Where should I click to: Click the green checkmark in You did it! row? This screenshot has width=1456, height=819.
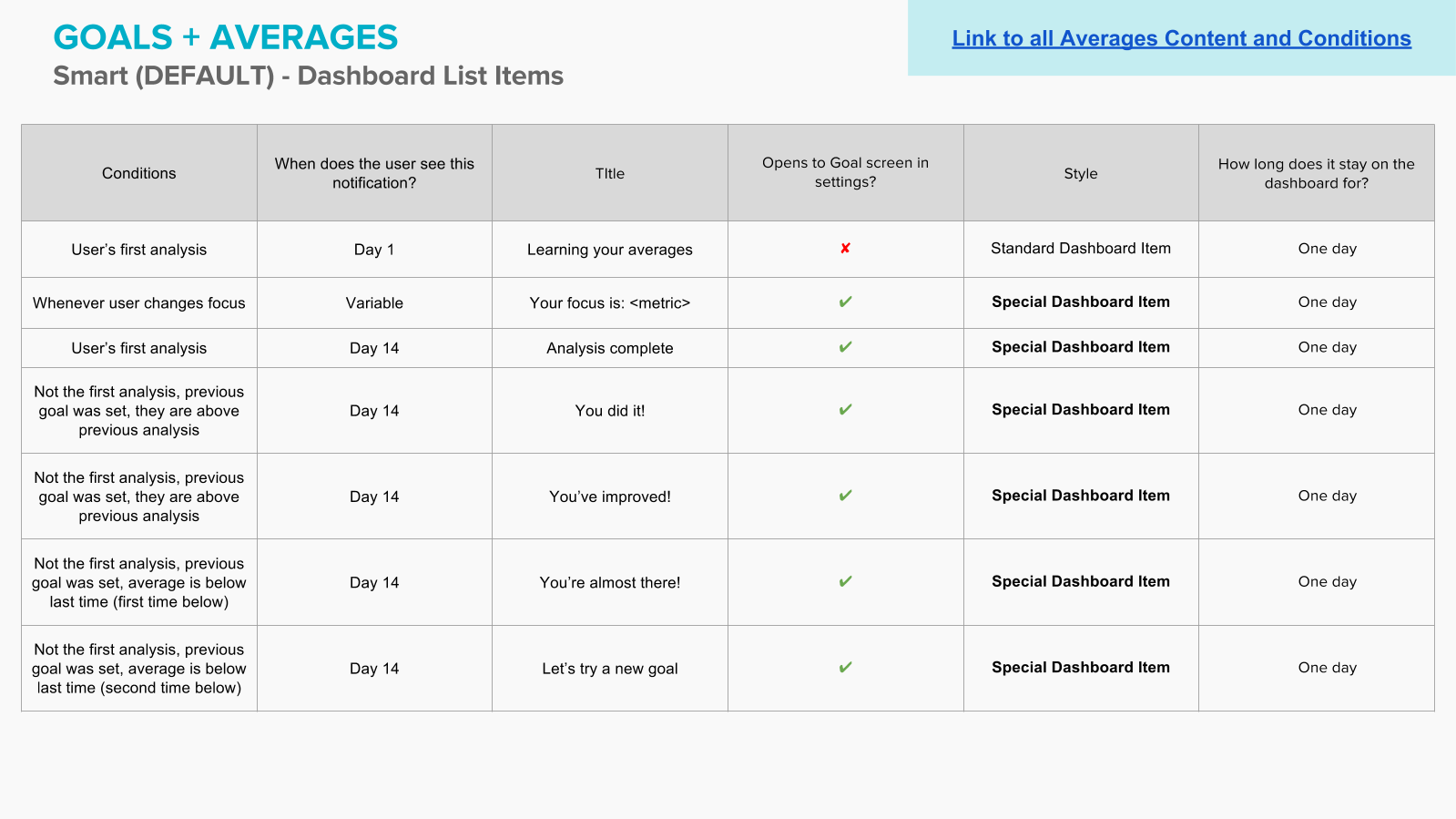[x=845, y=410]
